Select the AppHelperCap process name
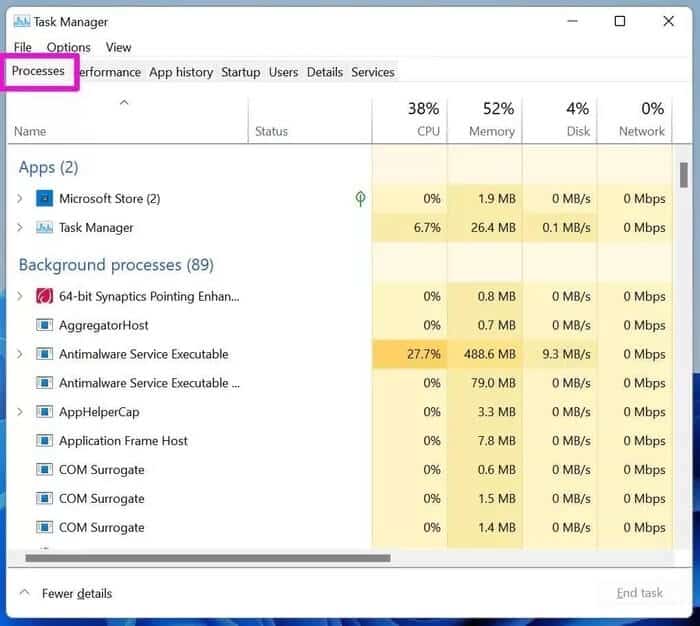 tap(99, 412)
